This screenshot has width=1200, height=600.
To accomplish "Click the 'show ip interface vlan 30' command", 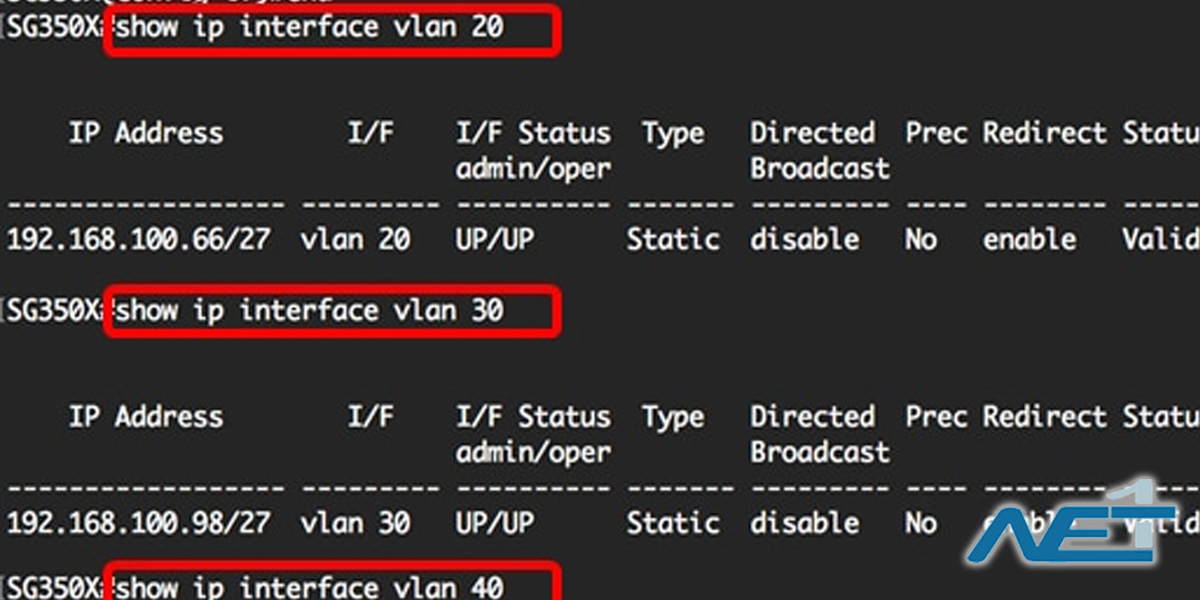I will click(x=309, y=312).
